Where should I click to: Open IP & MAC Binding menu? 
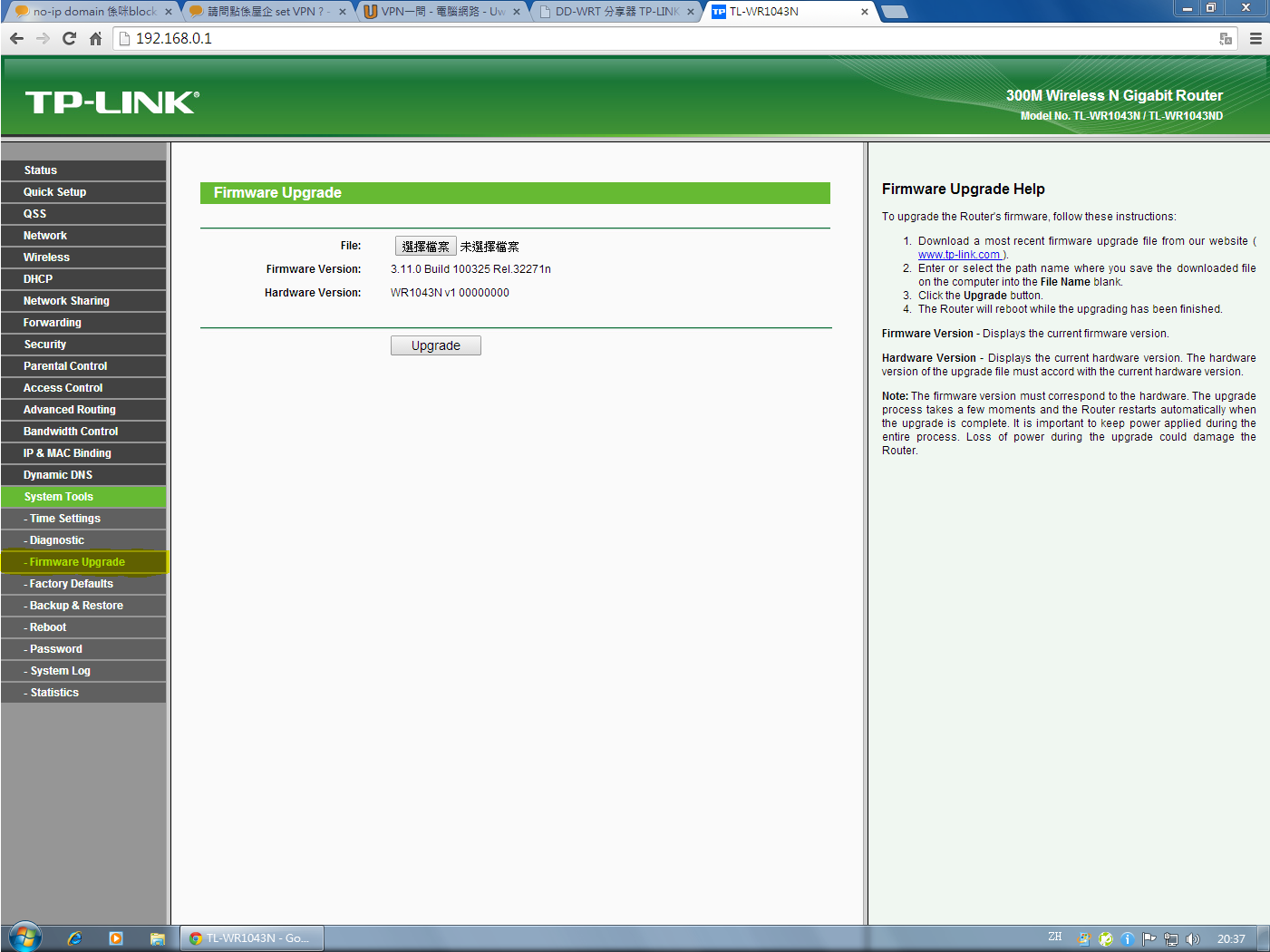[83, 453]
